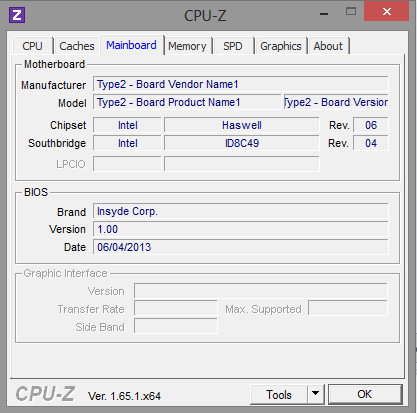Switch to the CPU tab

[x=32, y=46]
